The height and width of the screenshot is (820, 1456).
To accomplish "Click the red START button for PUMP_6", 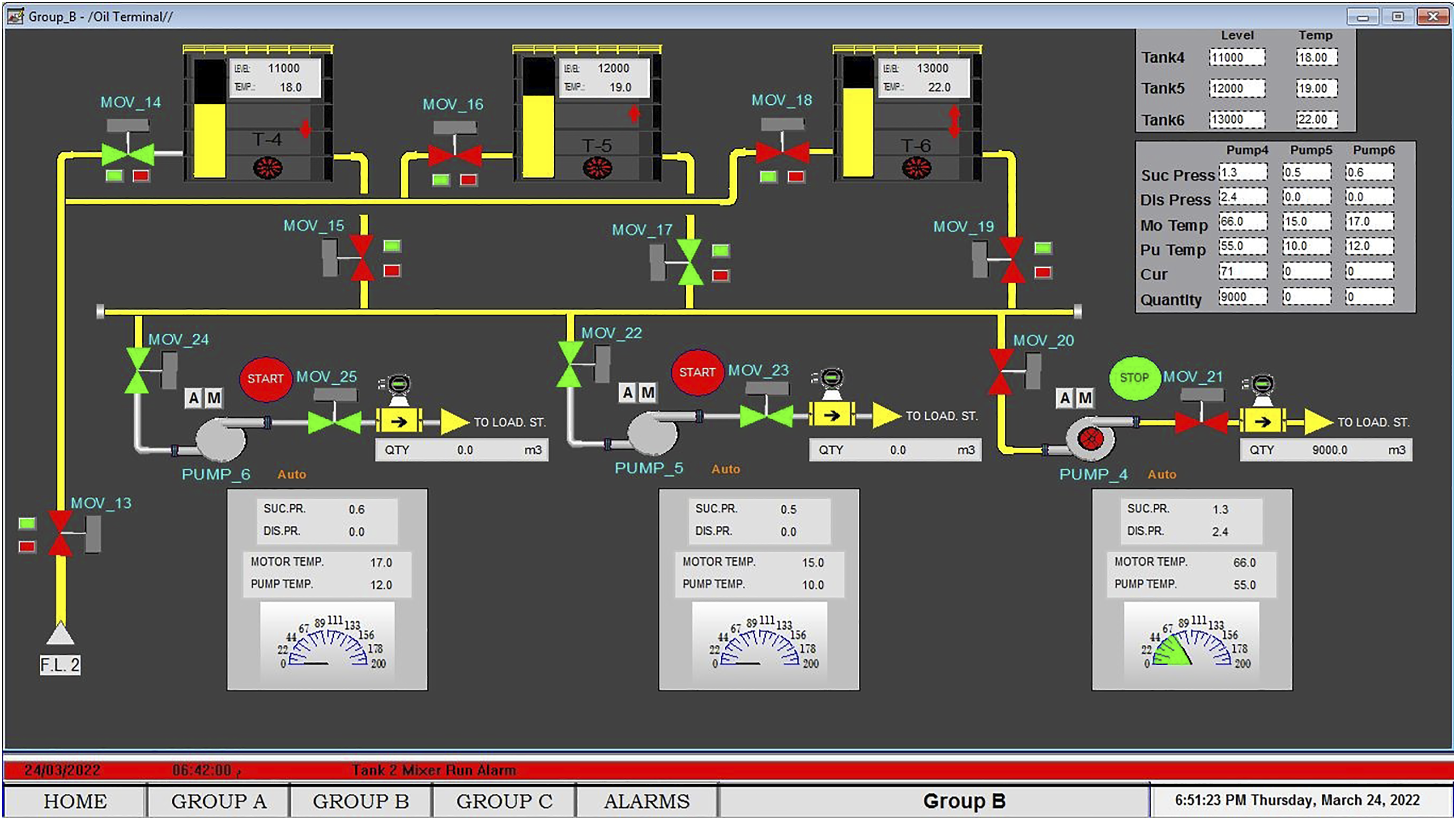I will pyautogui.click(x=266, y=379).
